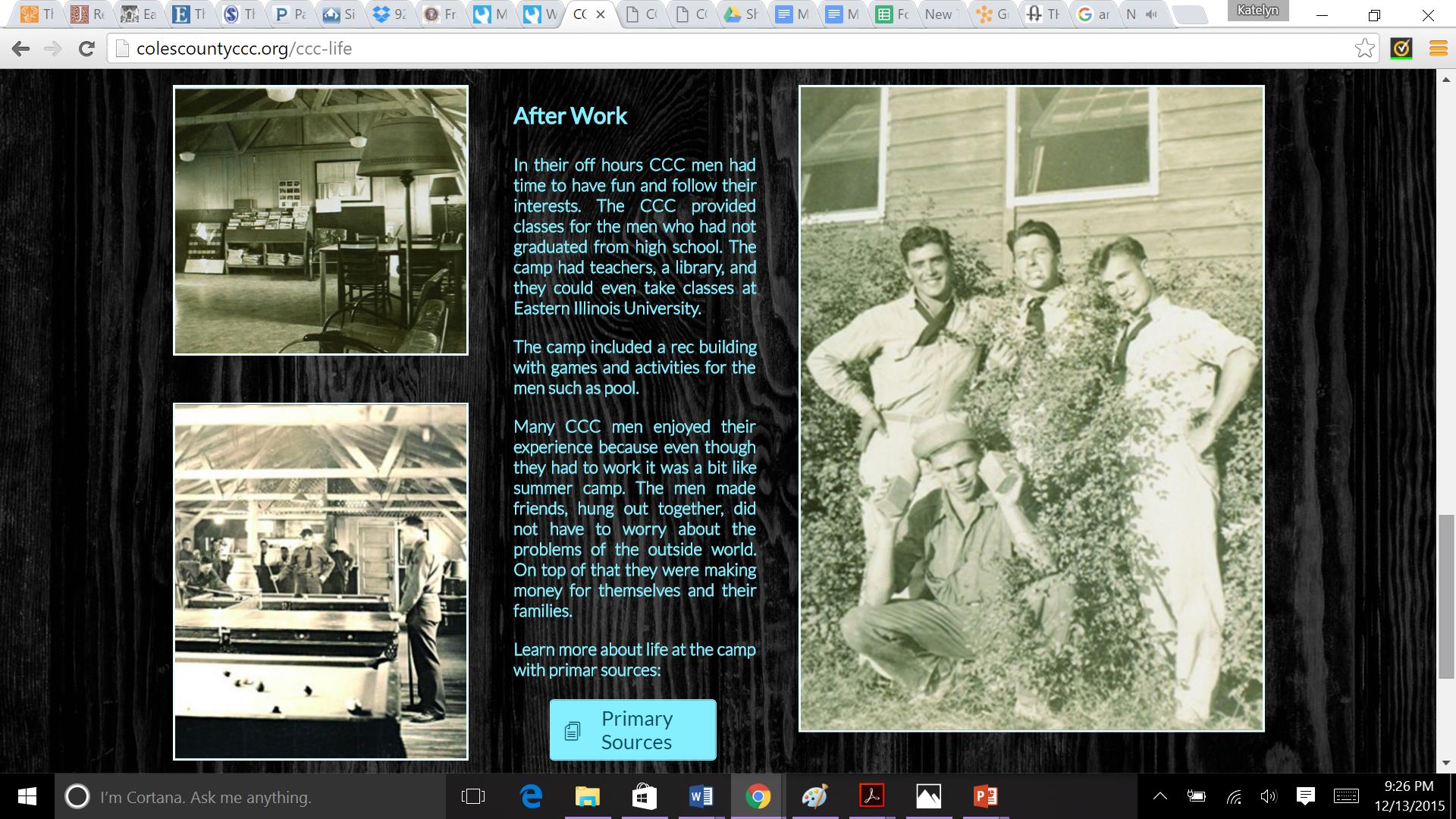Click the Katelyn profile button

click(1257, 11)
